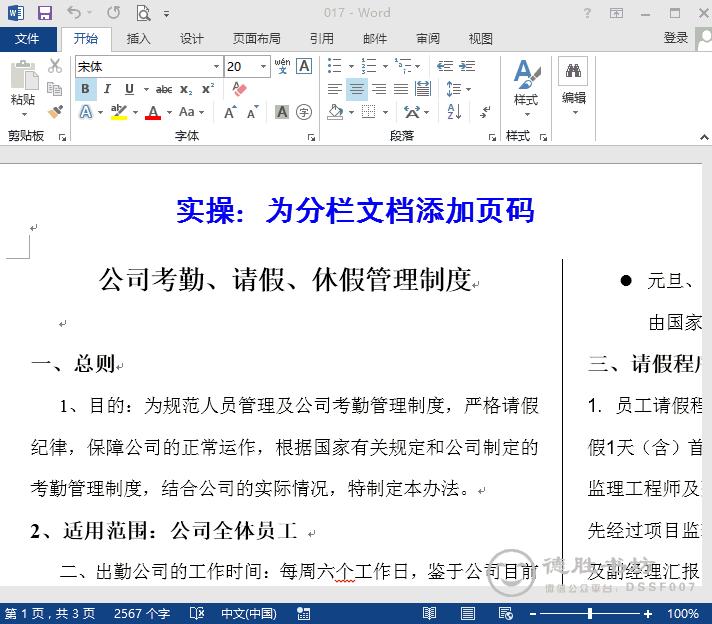Toggle strikethrough abc formatting
The width and height of the screenshot is (712, 624).
point(164,89)
